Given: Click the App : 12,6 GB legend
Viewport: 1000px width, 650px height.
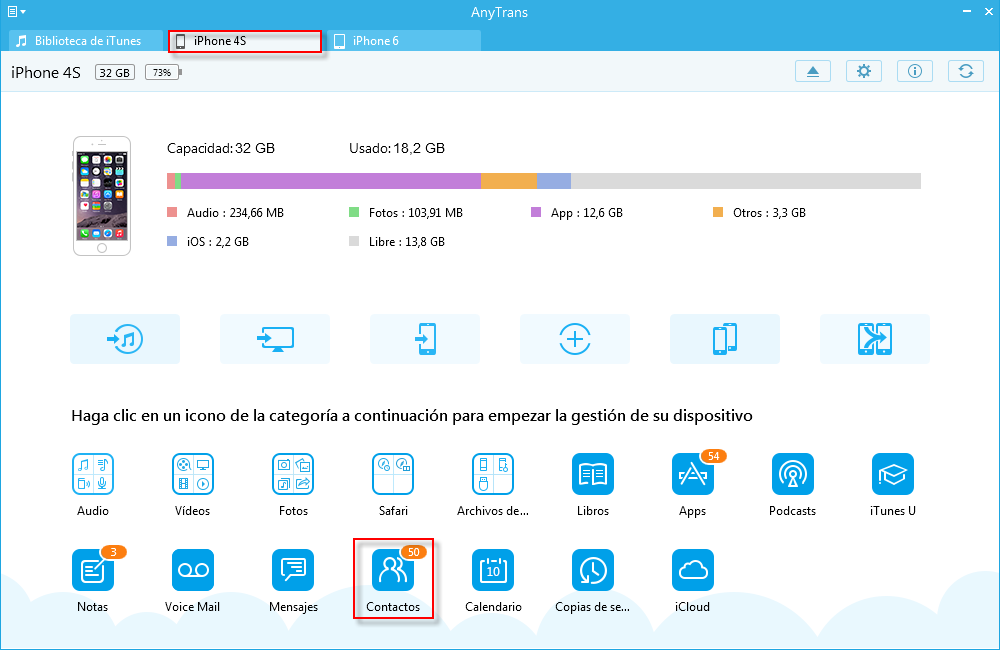Looking at the screenshot, I should point(577,213).
